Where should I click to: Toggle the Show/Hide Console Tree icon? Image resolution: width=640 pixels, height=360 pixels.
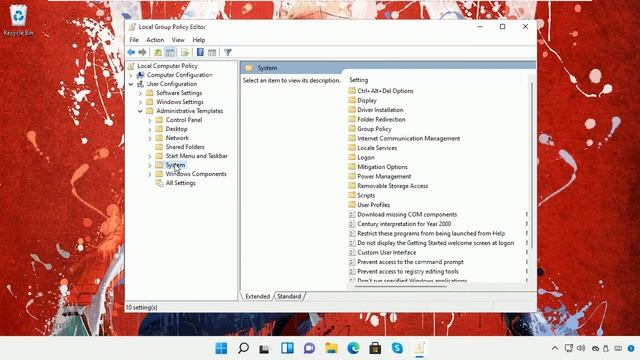pos(170,52)
